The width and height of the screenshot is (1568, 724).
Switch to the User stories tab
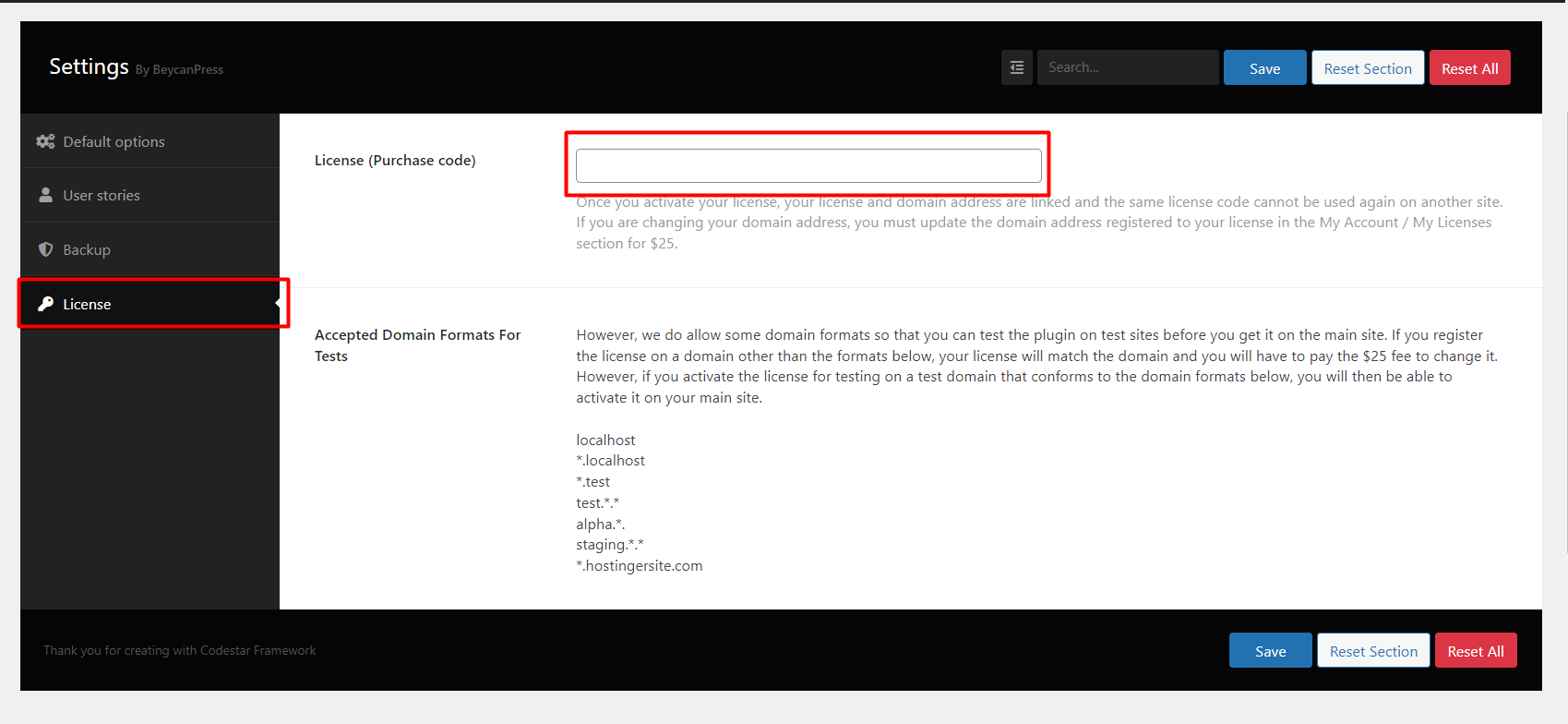tap(102, 195)
